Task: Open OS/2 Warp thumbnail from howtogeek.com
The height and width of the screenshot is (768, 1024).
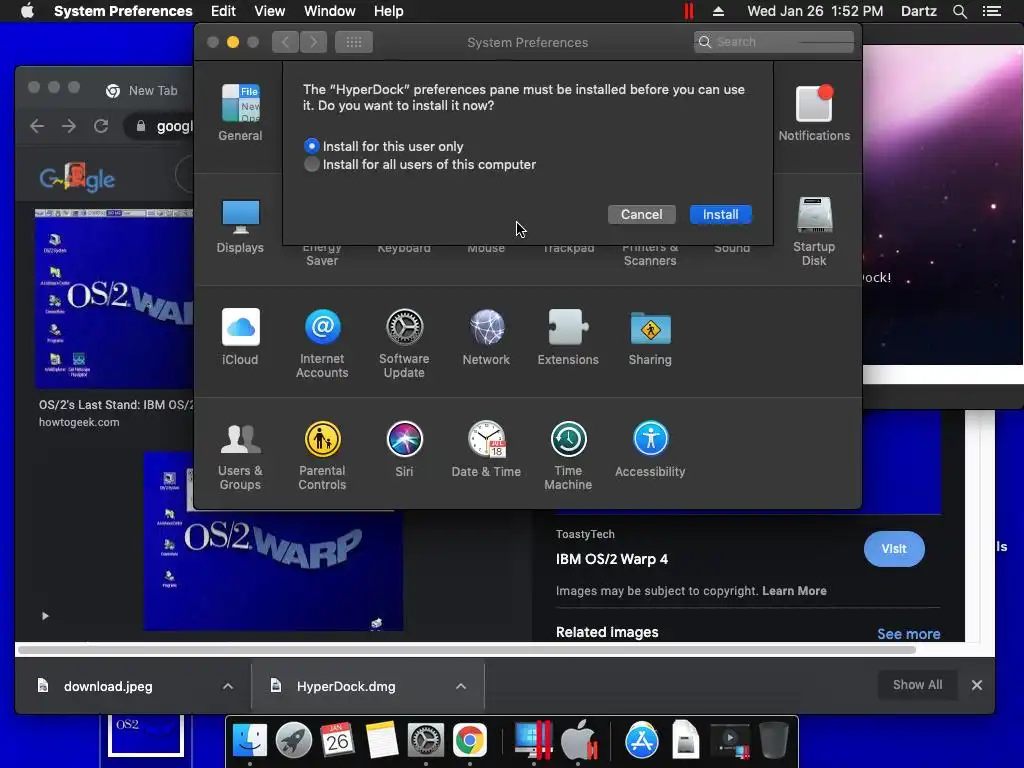Action: [114, 299]
